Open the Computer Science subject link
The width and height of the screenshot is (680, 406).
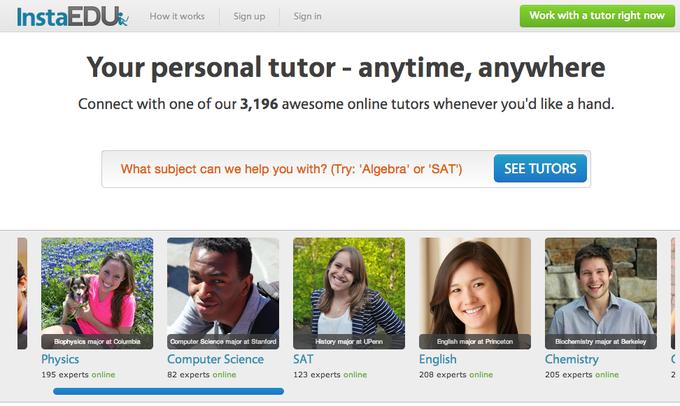(x=216, y=360)
